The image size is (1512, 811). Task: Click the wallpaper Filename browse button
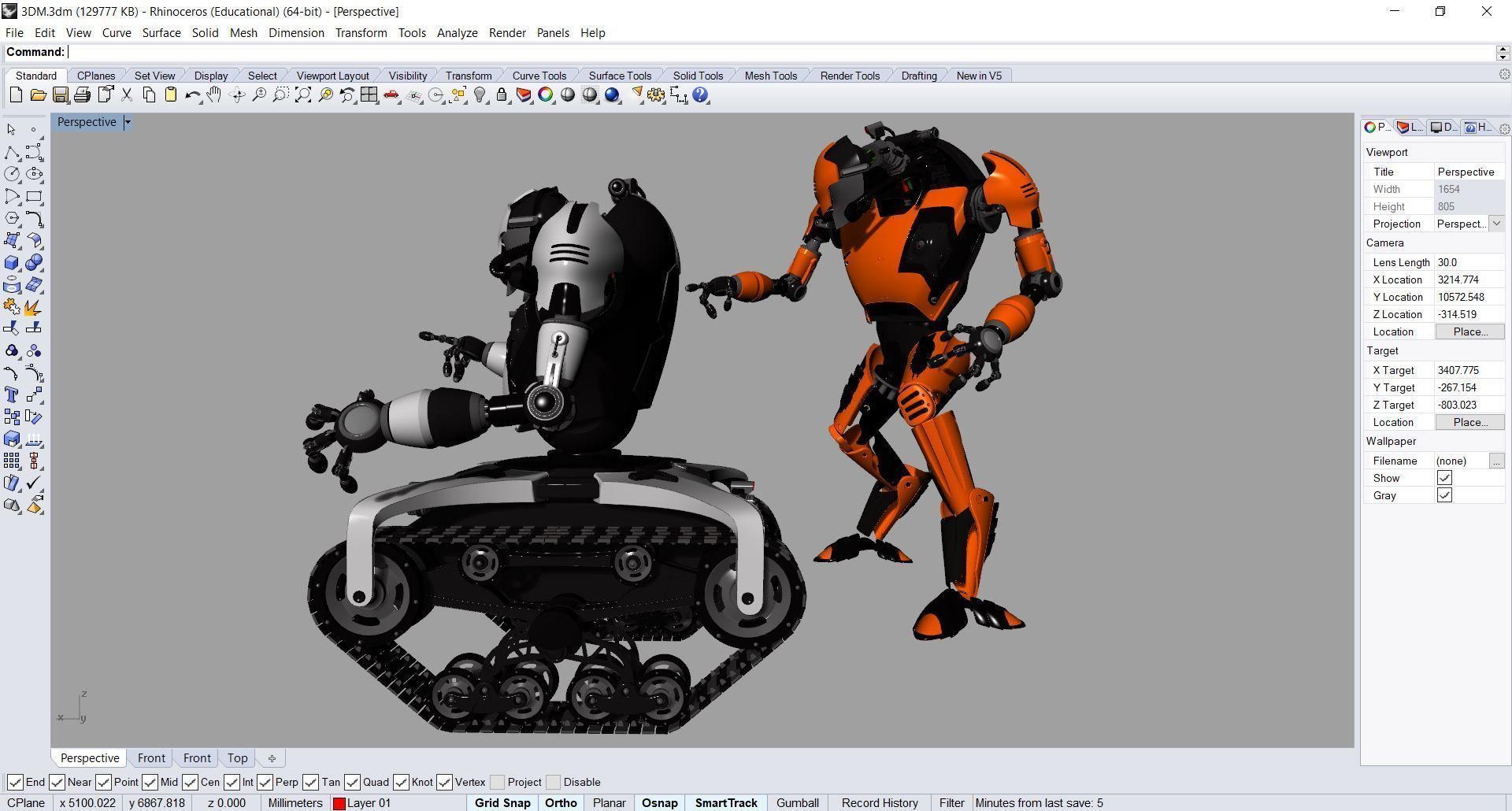point(1496,461)
